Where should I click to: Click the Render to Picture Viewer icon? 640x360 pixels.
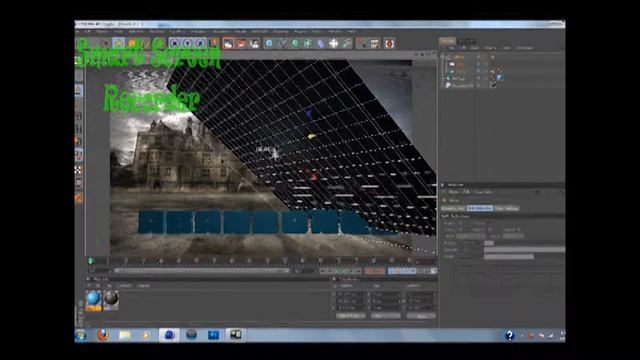[x=242, y=43]
